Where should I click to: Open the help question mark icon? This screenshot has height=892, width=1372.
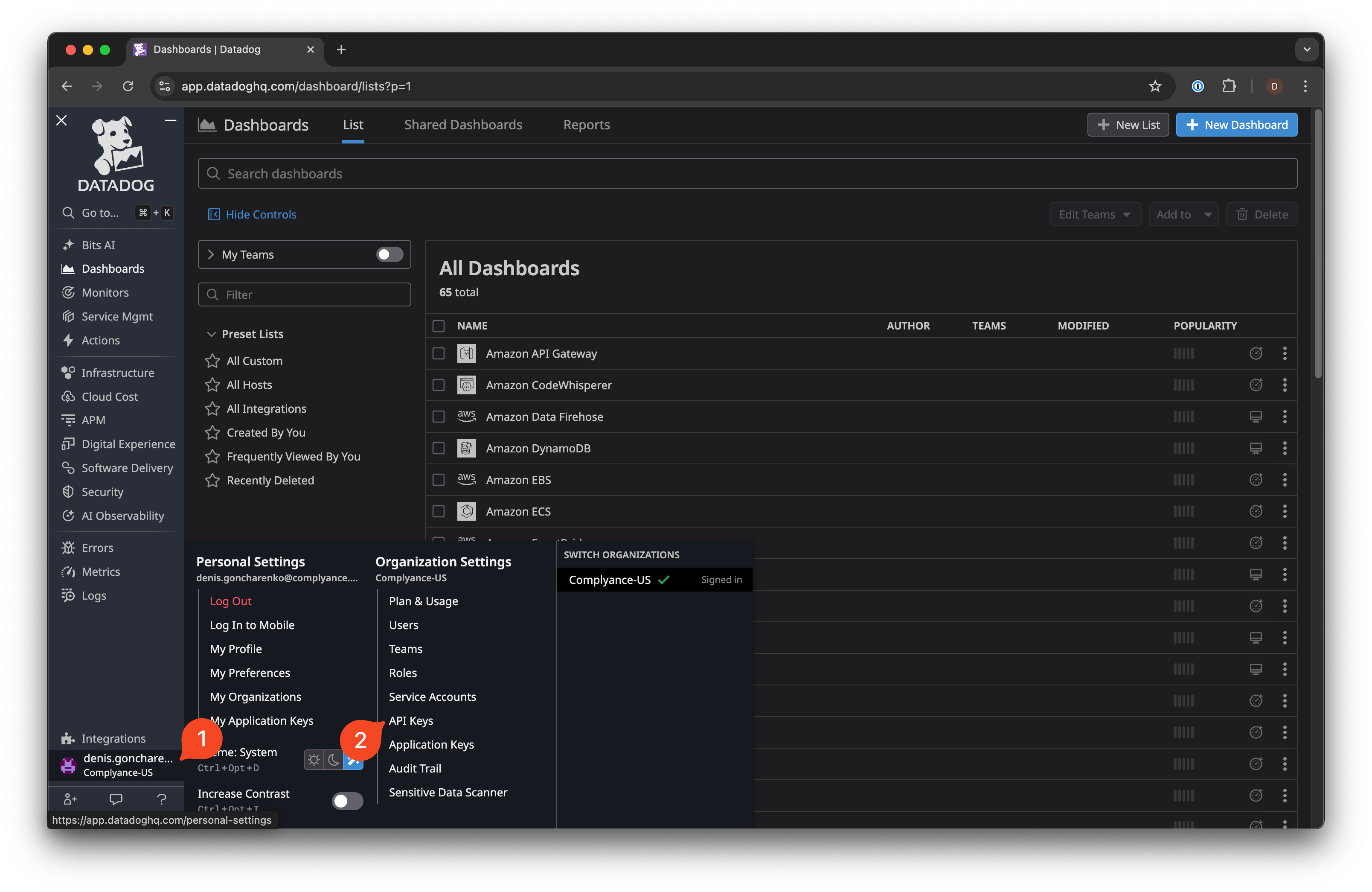162,799
